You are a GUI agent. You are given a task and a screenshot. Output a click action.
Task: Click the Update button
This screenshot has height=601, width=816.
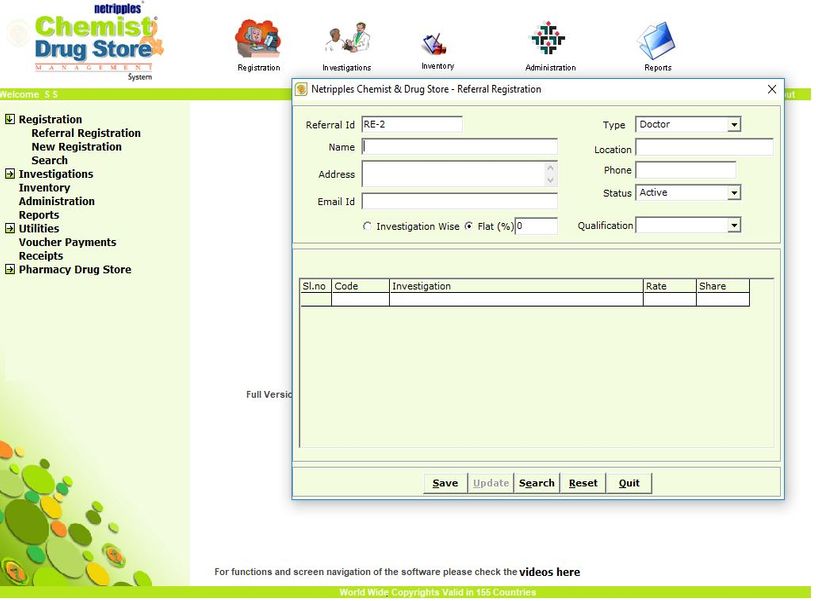tap(491, 483)
